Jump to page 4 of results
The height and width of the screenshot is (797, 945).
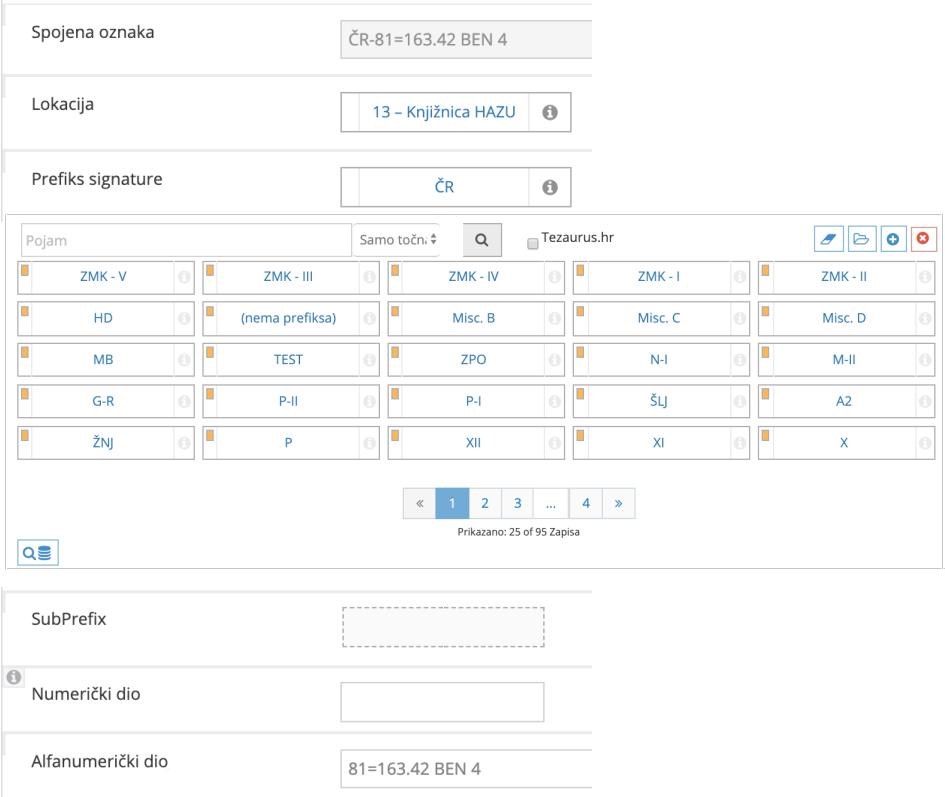[585, 504]
